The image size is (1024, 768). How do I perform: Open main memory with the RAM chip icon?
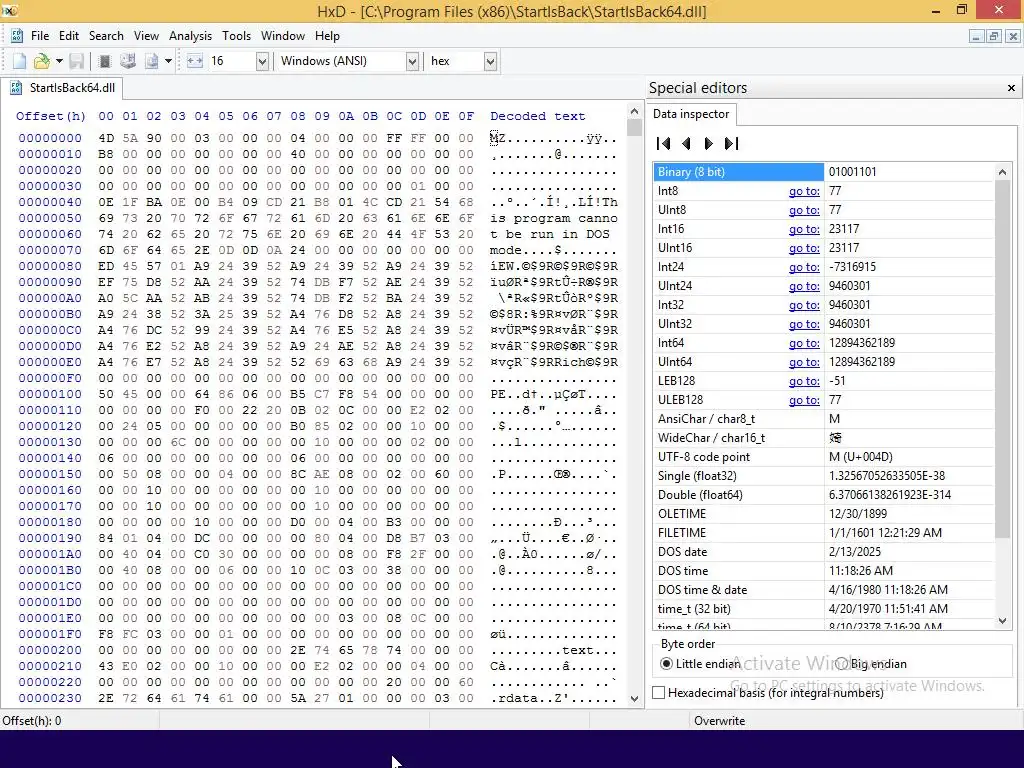[104, 61]
